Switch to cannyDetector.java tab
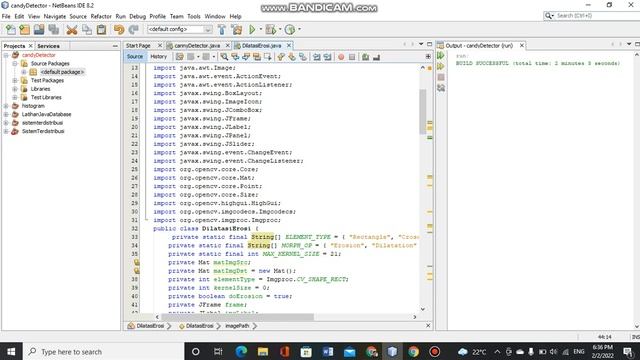The height and width of the screenshot is (360, 640). click(x=197, y=46)
